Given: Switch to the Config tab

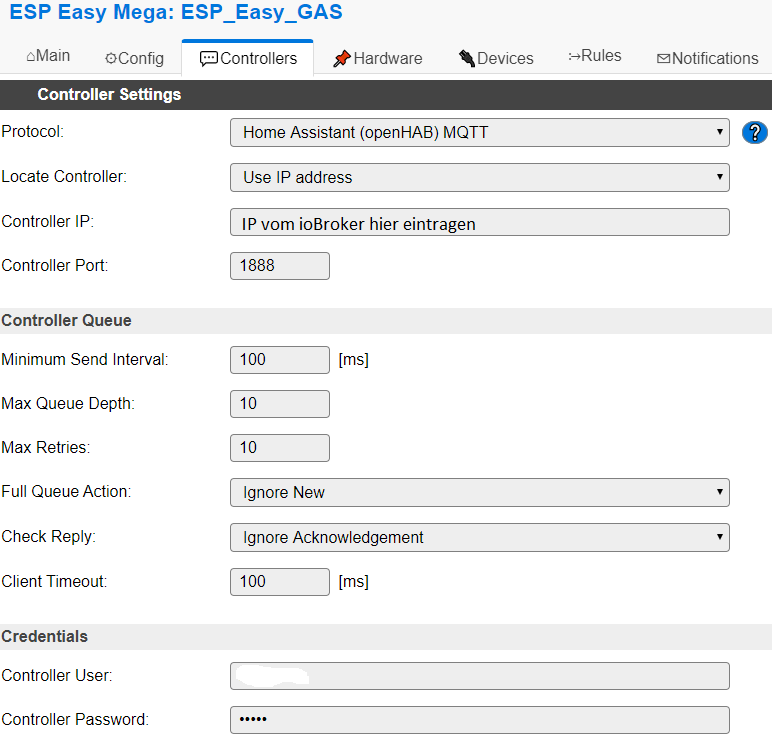Looking at the screenshot, I should [x=134, y=58].
